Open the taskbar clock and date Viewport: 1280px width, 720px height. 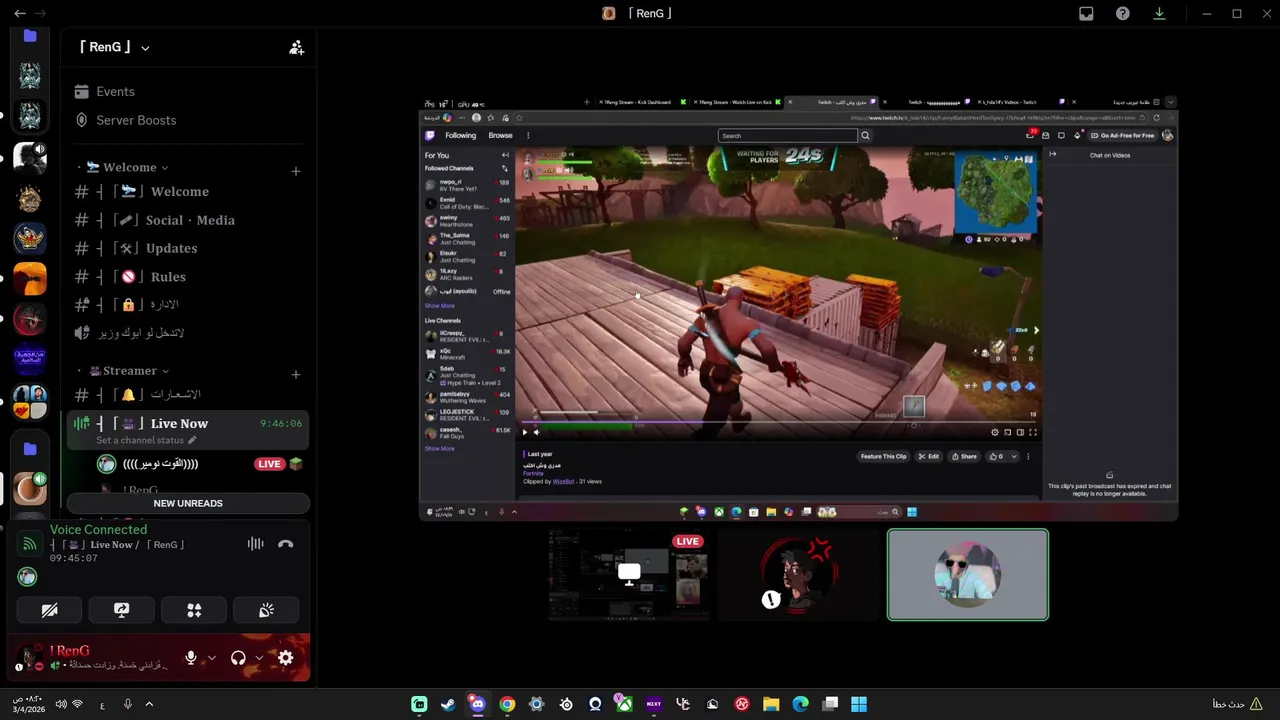(x=27, y=704)
